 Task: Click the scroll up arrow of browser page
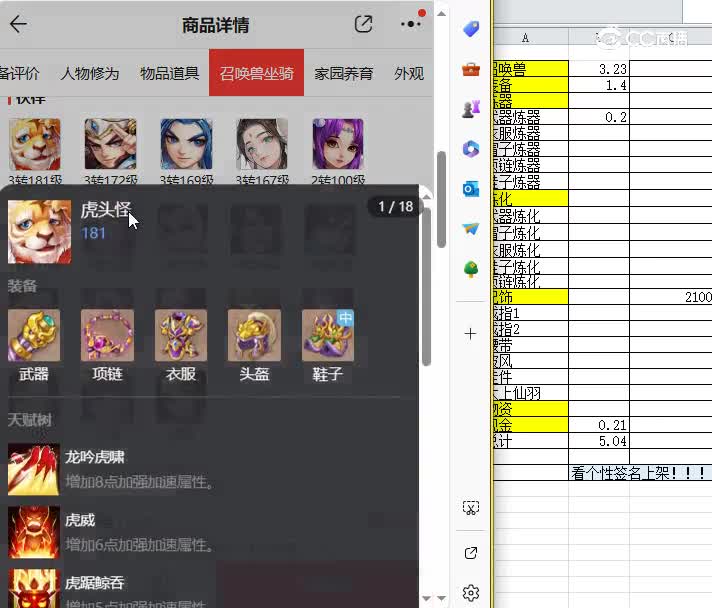tap(441, 14)
